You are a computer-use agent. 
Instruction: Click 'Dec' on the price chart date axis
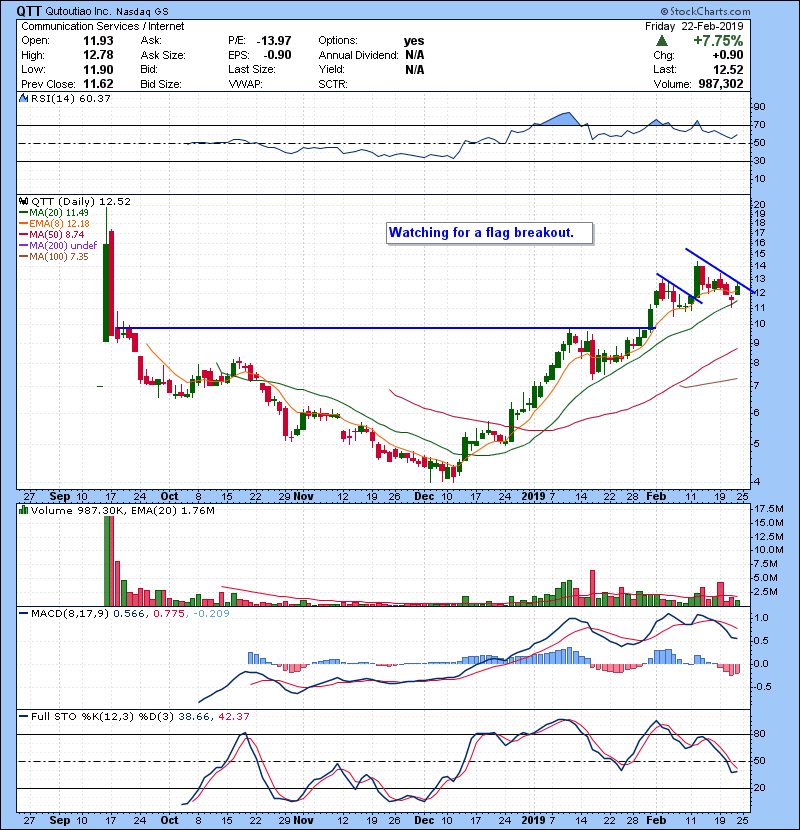coord(425,497)
